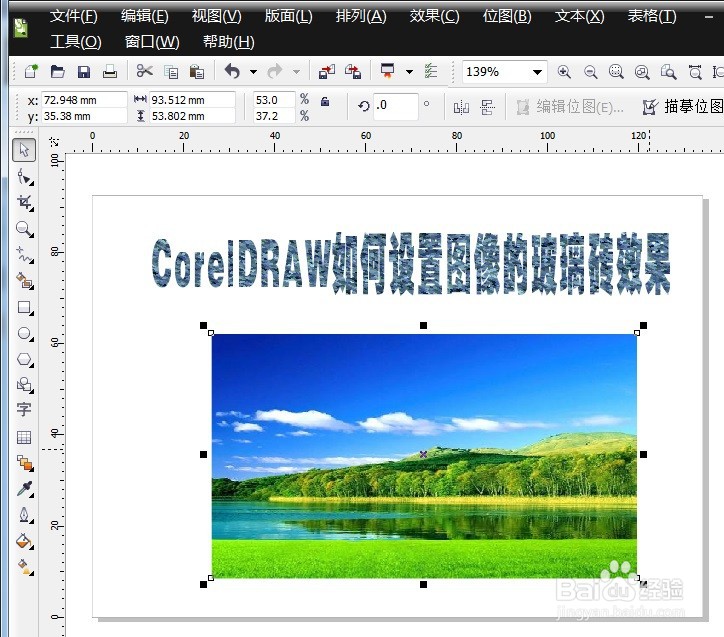
Task: Click the rotation angle field
Action: point(396,106)
